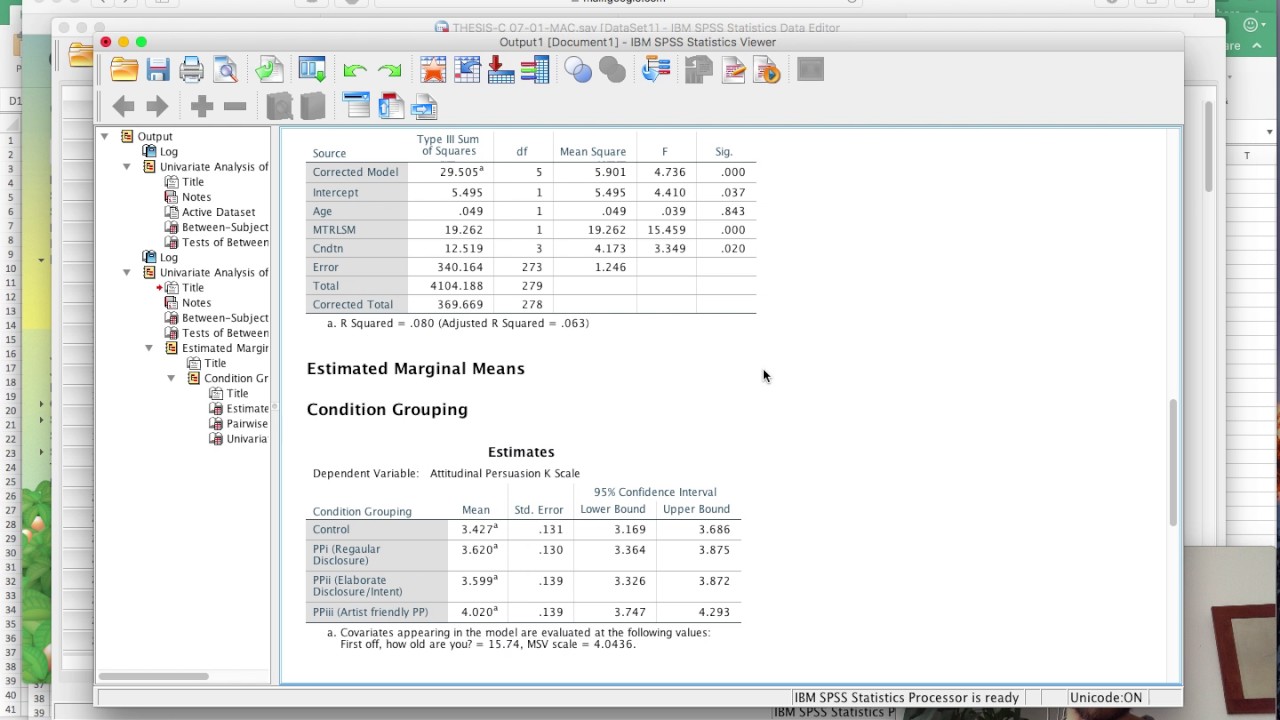Click the run script document icon
The image size is (1280, 720).
click(767, 69)
